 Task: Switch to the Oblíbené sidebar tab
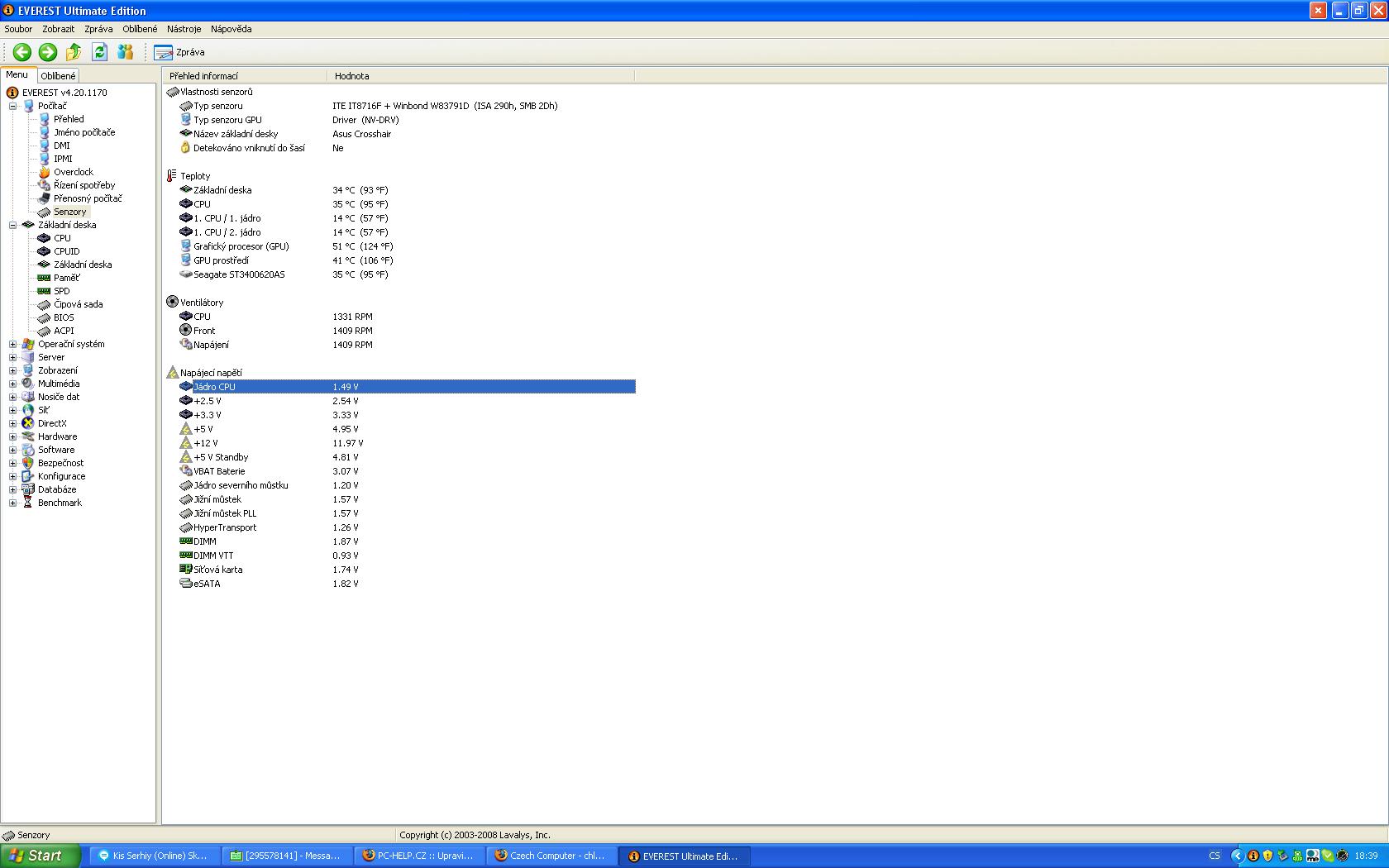pos(58,76)
